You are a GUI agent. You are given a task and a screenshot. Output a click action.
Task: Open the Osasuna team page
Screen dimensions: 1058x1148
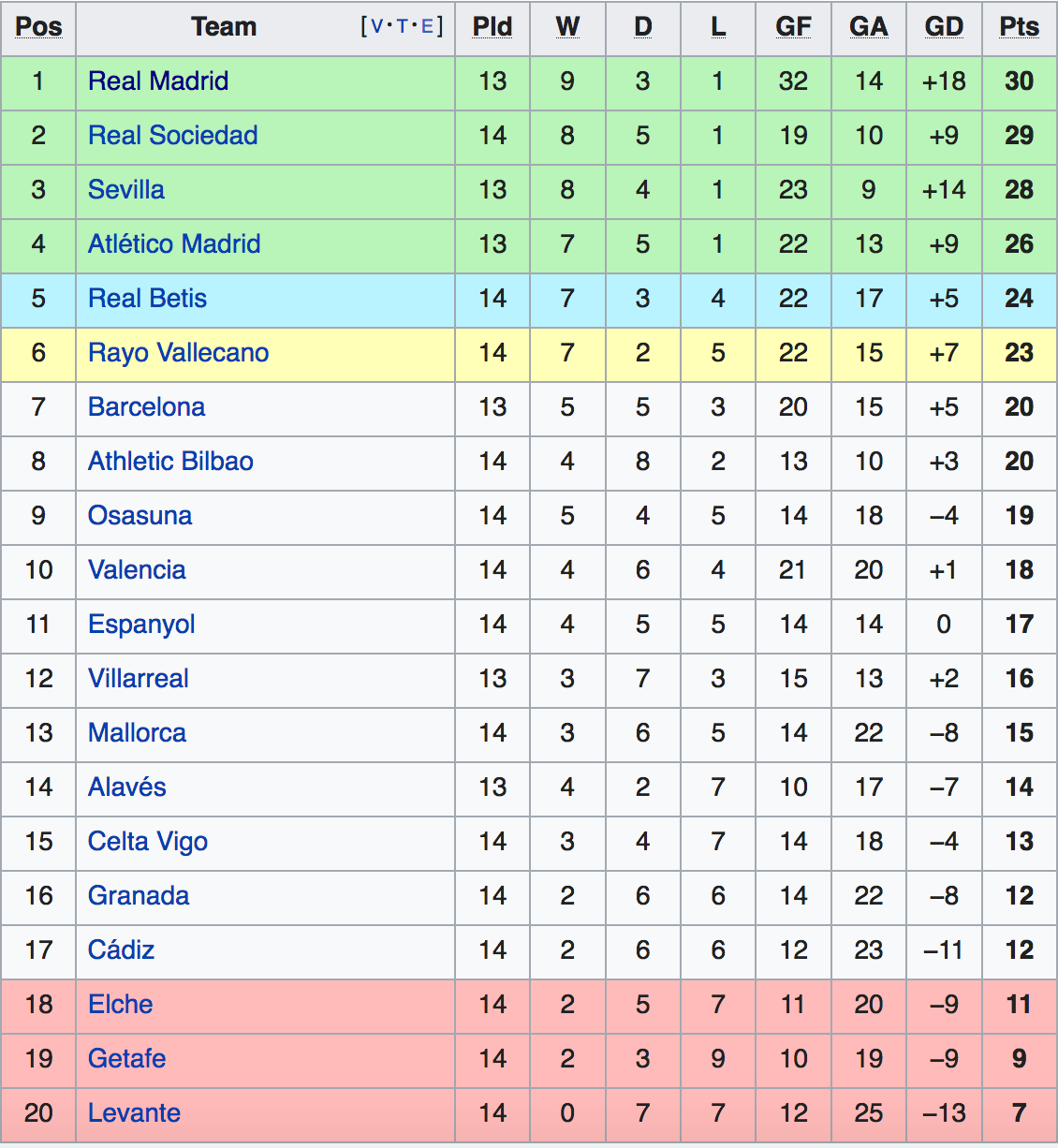tap(140, 516)
